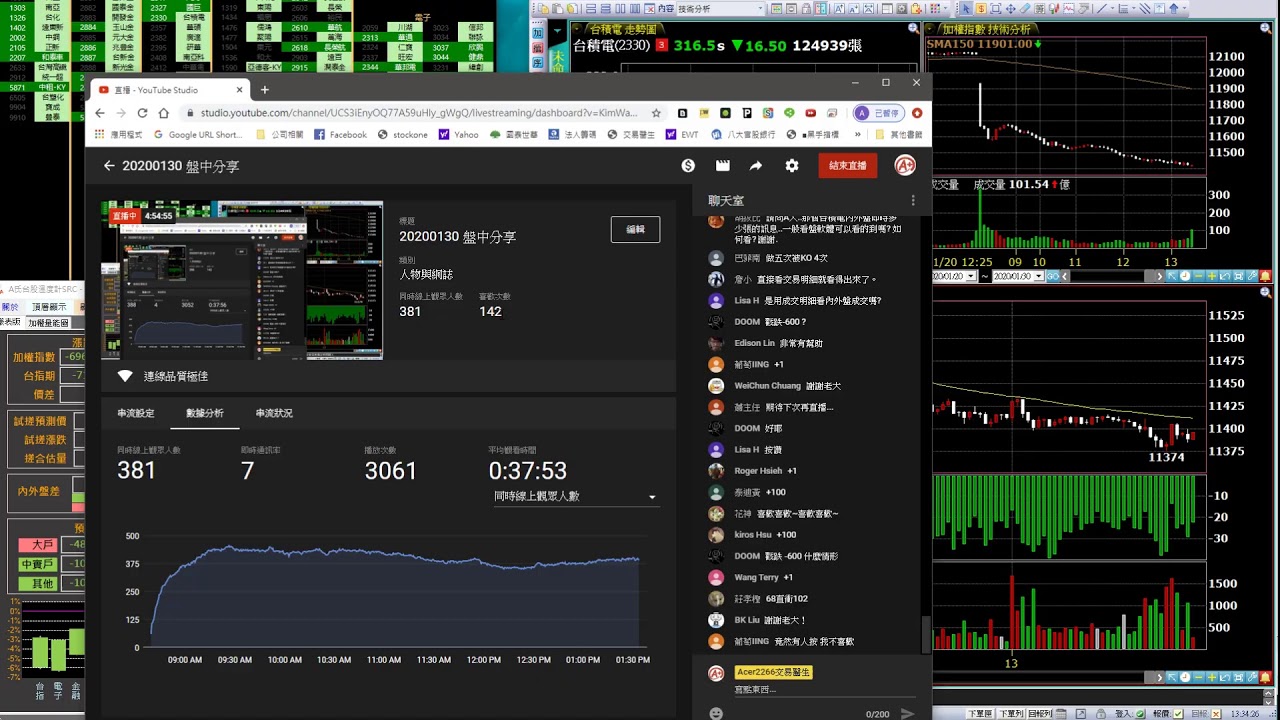The image size is (1280, 720).
Task: Open the 其他書籤 bookmarks folder
Action: click(899, 134)
